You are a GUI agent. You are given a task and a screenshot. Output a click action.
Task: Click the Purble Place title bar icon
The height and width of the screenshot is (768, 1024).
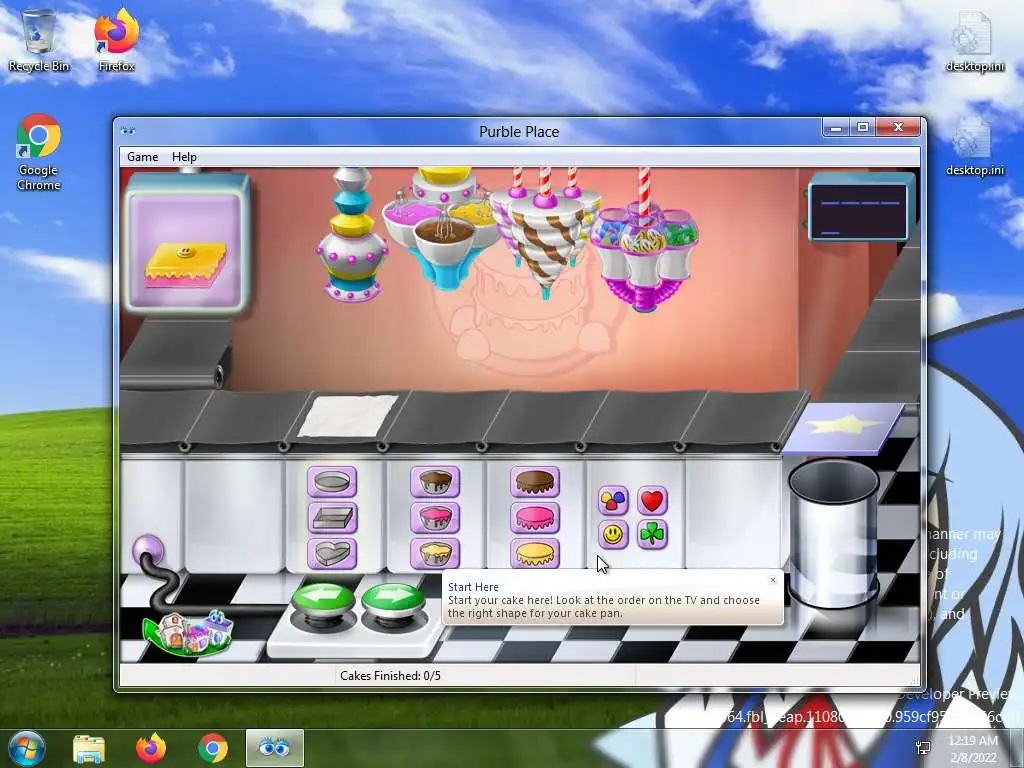128,131
